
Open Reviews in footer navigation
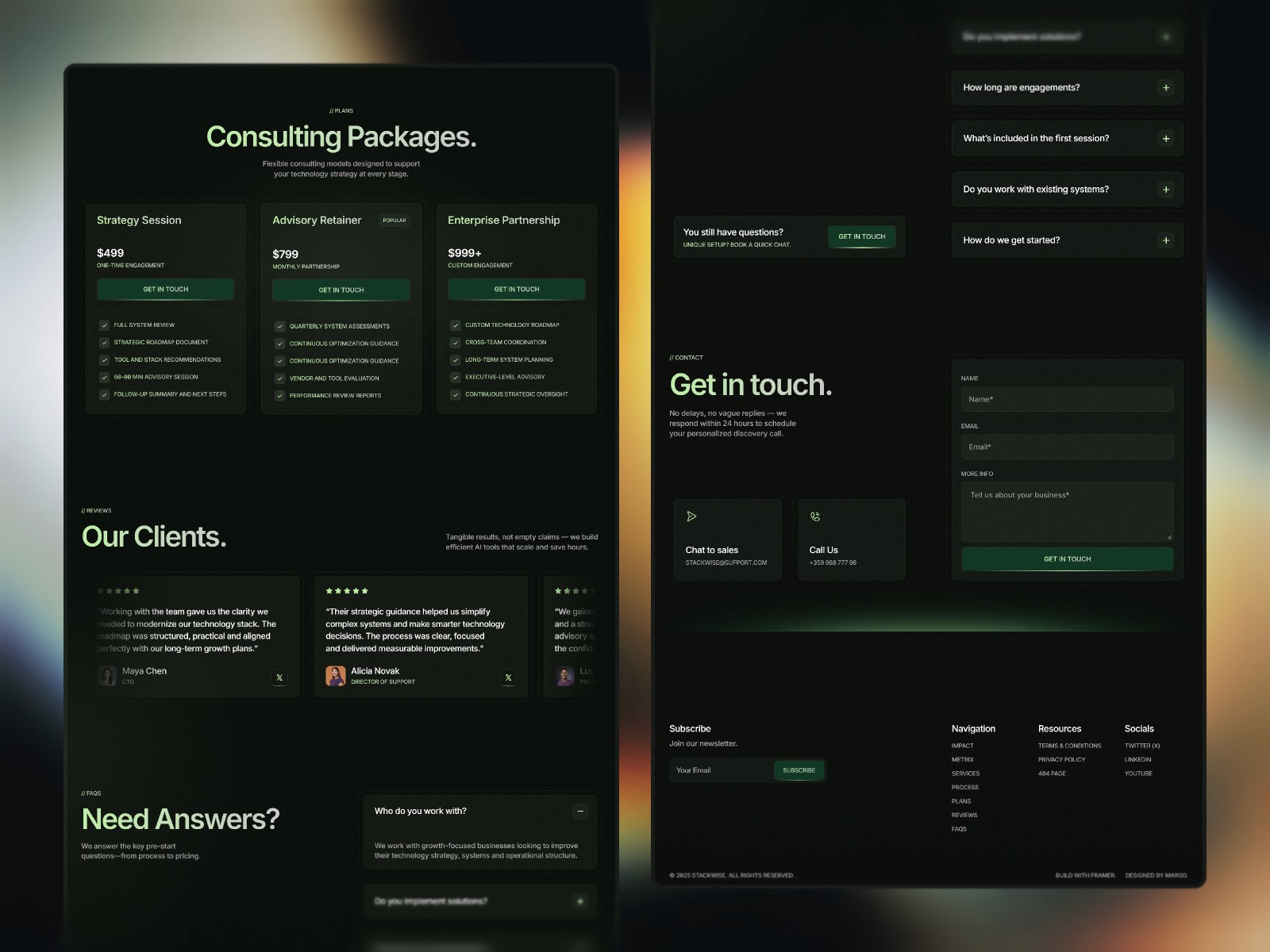964,816
